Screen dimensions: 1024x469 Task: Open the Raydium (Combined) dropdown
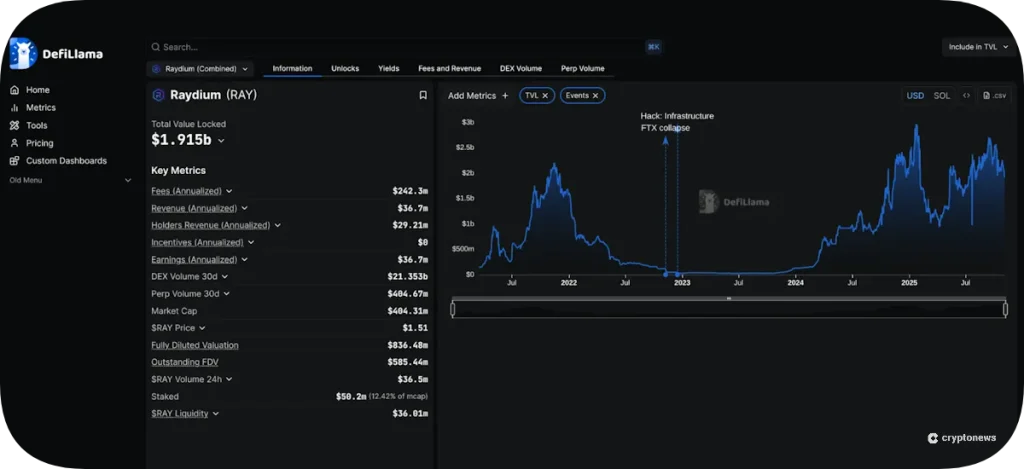click(x=200, y=69)
